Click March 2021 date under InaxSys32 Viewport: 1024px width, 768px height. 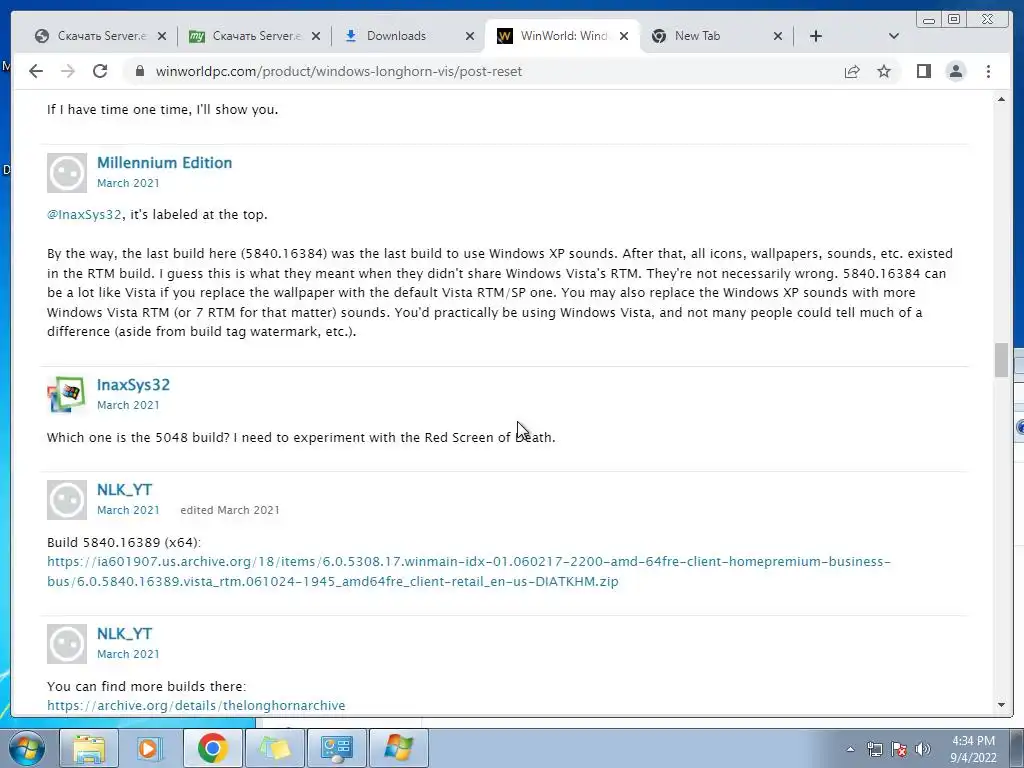(128, 405)
